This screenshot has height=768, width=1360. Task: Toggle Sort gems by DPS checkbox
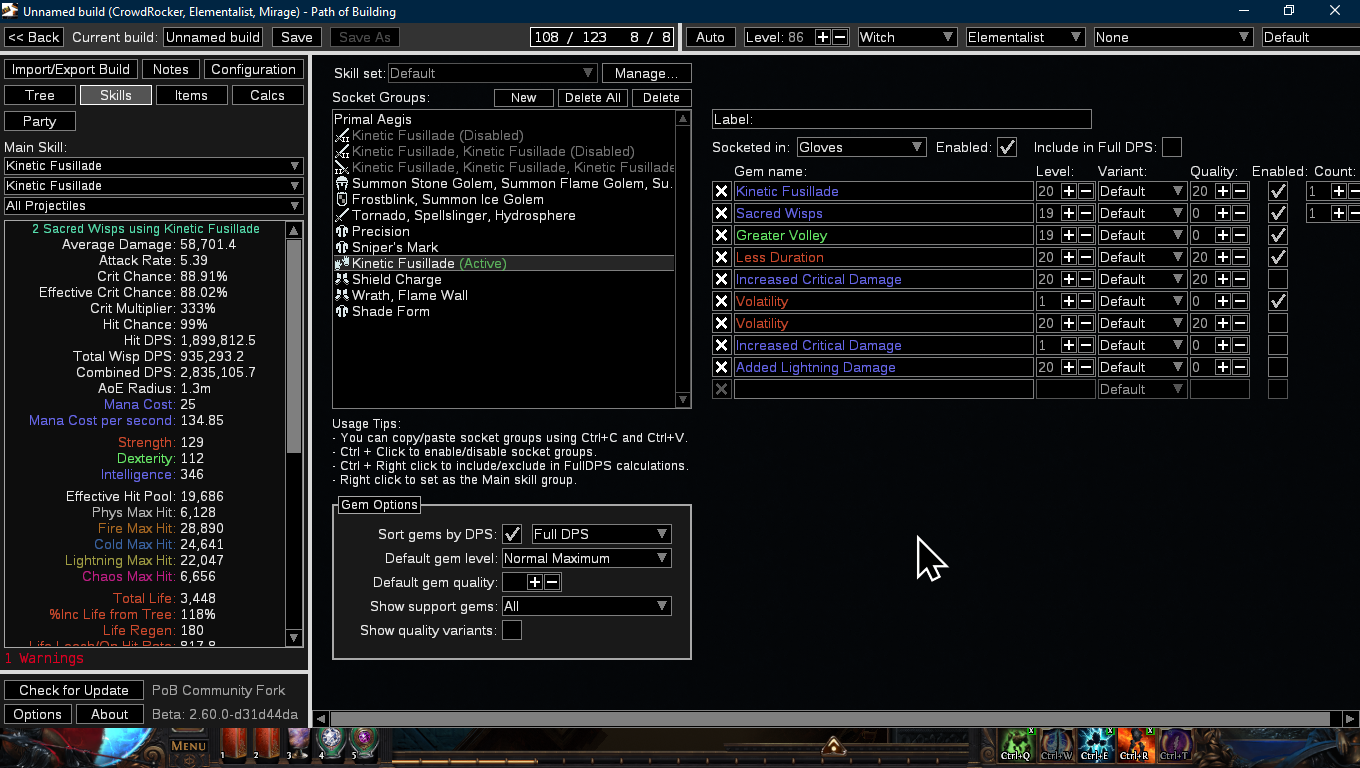(x=512, y=534)
